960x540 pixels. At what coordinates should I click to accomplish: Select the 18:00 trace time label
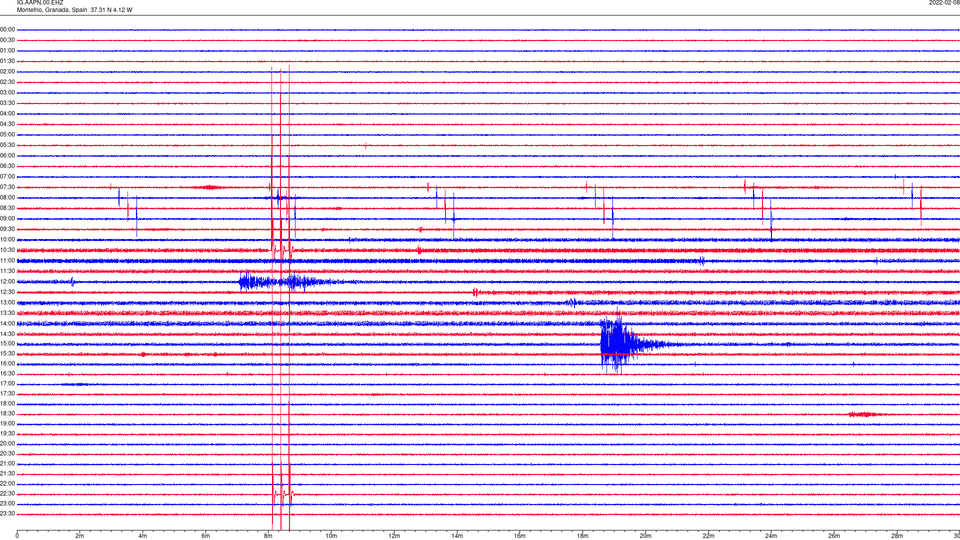point(7,403)
